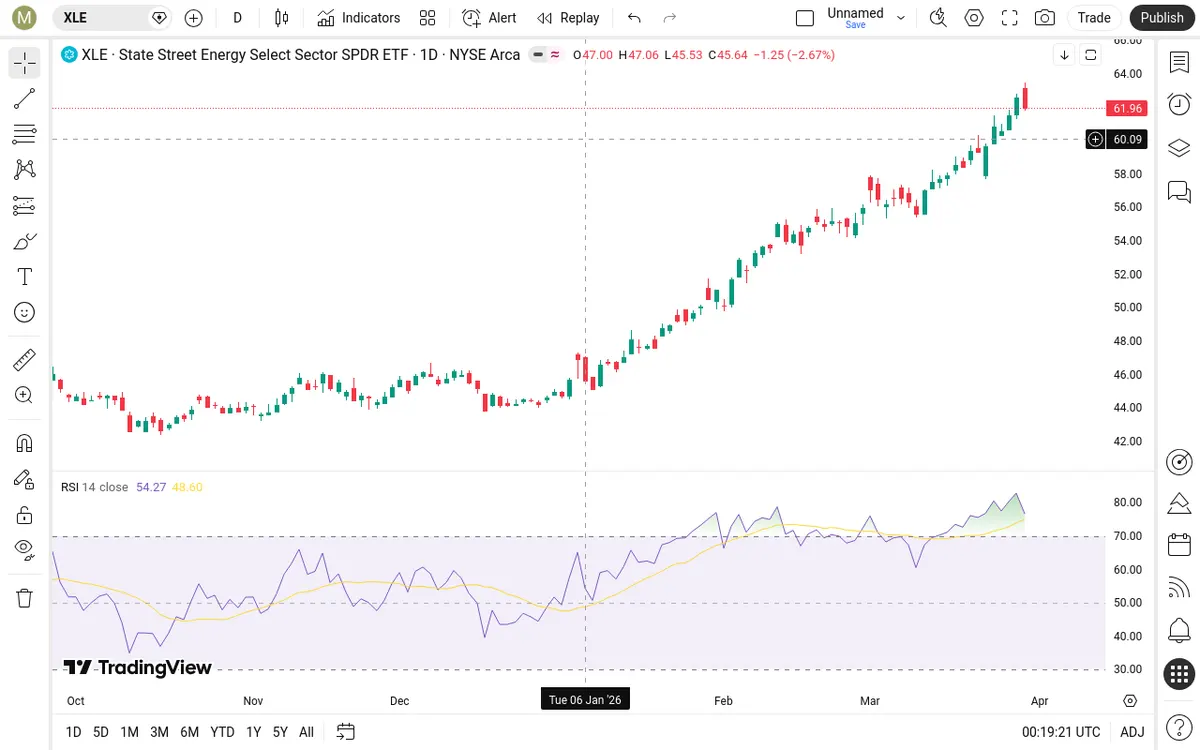Open the apps grid menu

coord(1179,674)
